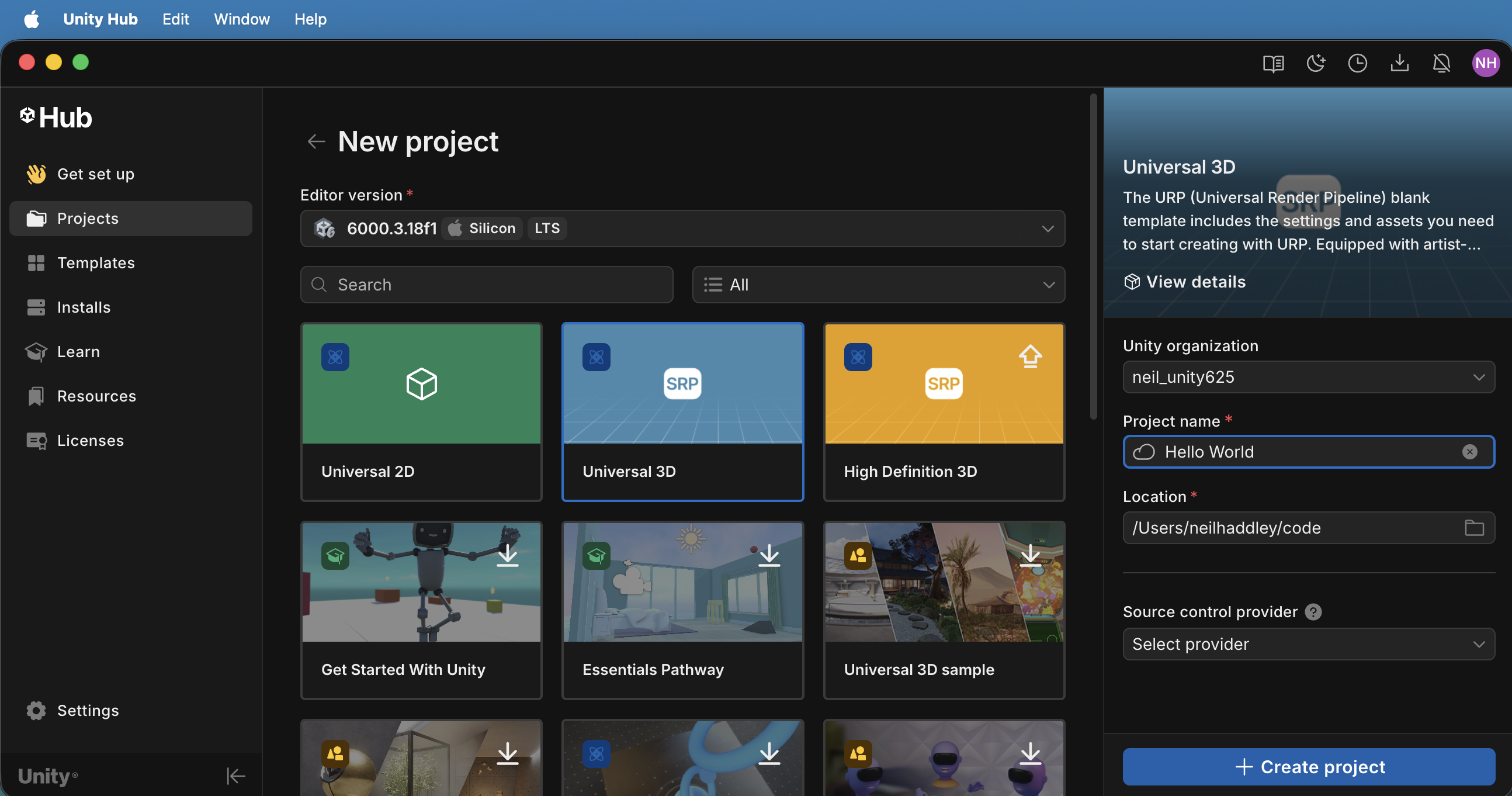This screenshot has width=1512, height=796.
Task: Click the core badge on Universal 2D card
Action: coord(335,357)
